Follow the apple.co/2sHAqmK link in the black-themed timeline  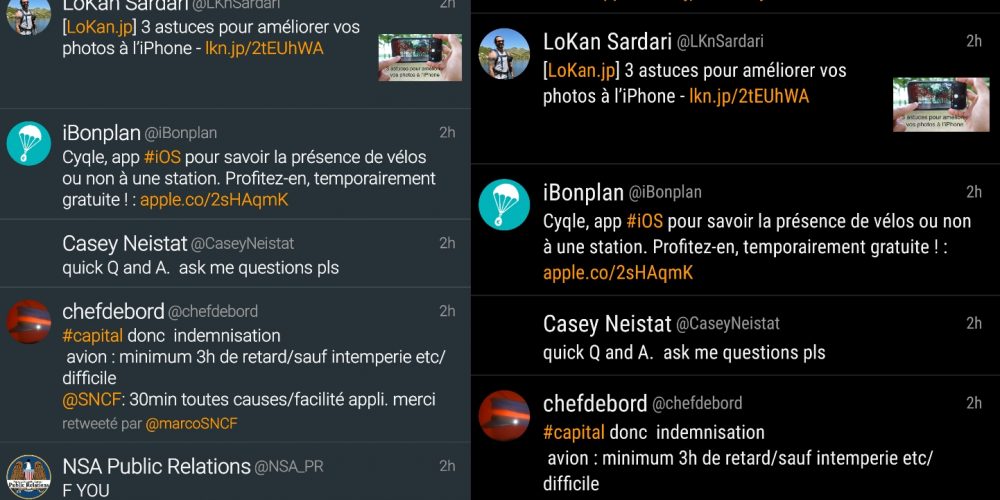[x=618, y=273]
